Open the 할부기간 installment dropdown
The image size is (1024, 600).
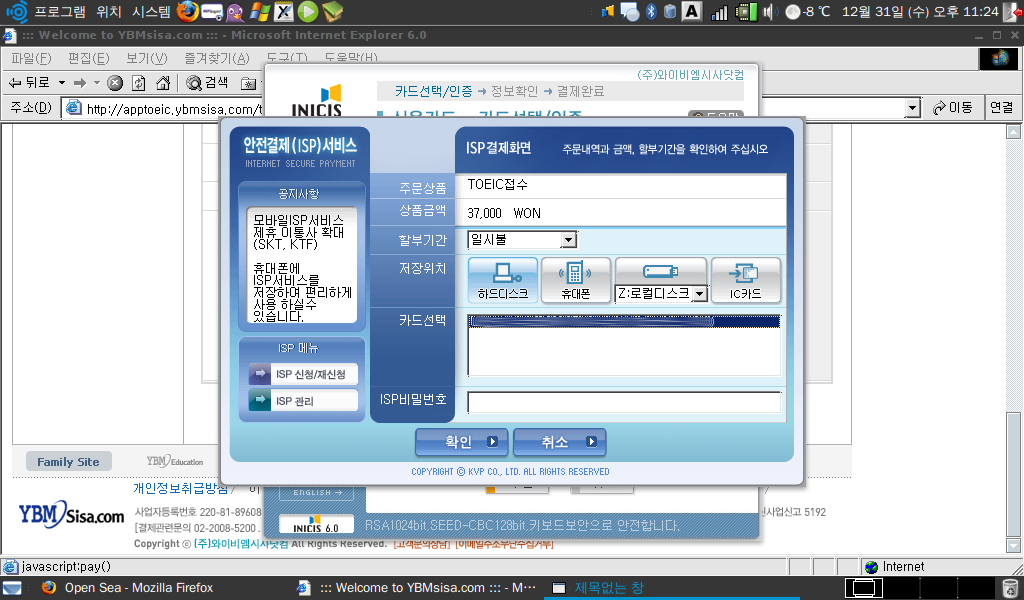point(522,240)
